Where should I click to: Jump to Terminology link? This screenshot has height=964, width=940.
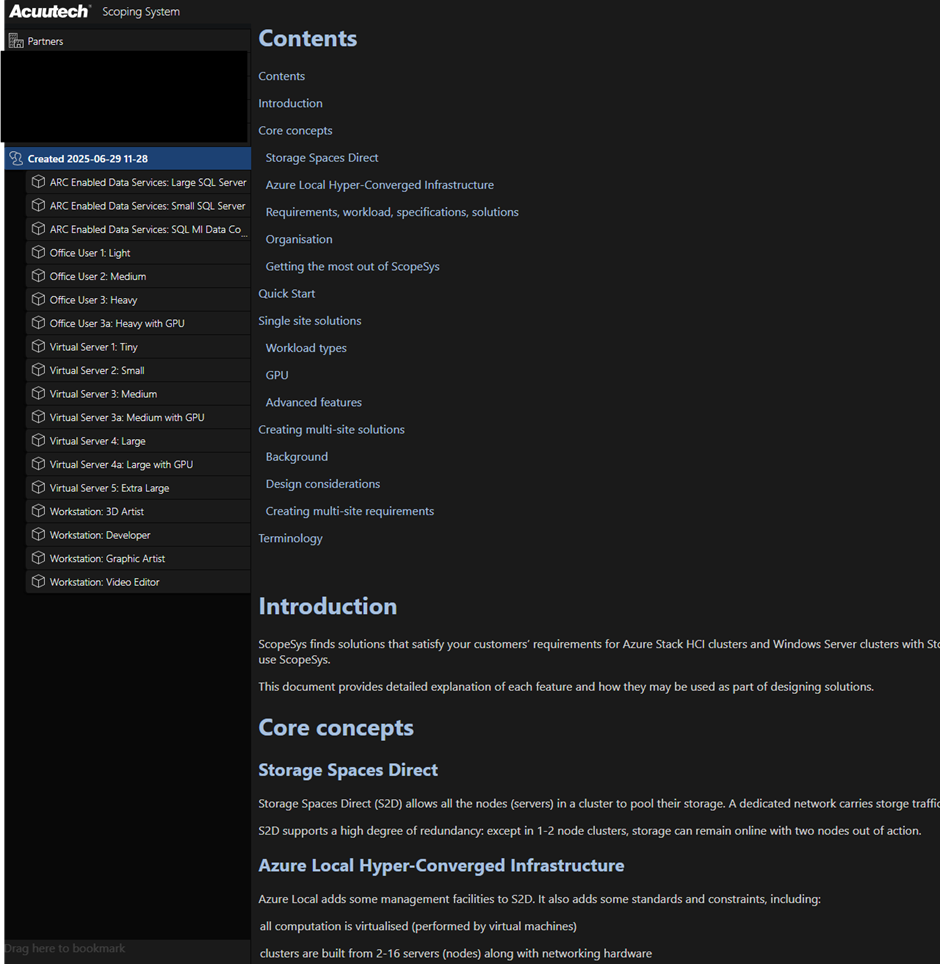tap(290, 538)
